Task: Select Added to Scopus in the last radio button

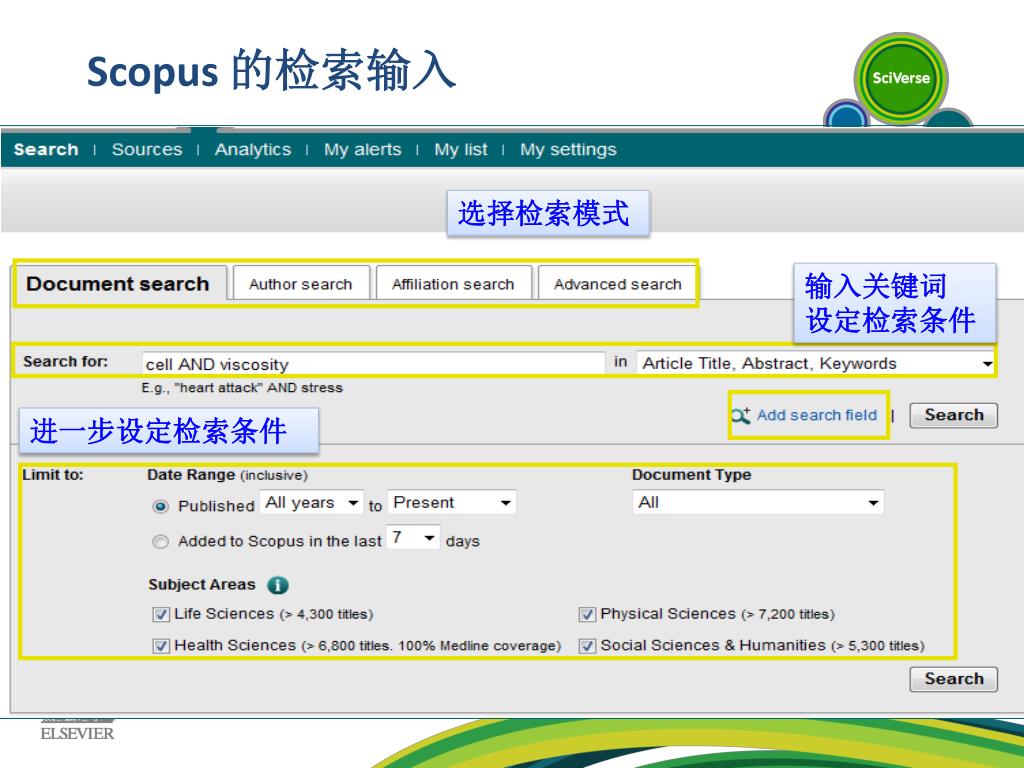Action: [x=160, y=541]
